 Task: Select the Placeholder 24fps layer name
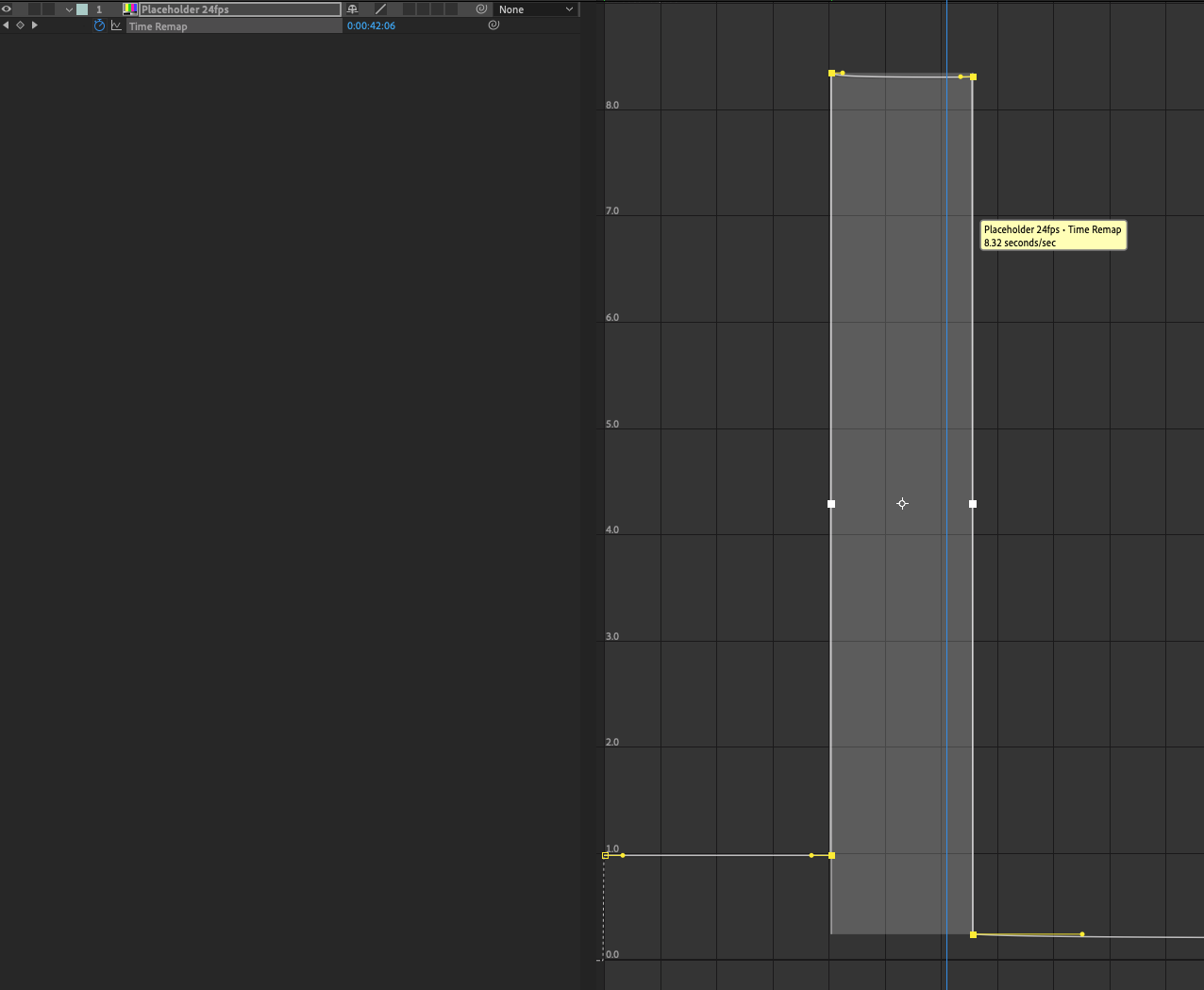click(240, 9)
